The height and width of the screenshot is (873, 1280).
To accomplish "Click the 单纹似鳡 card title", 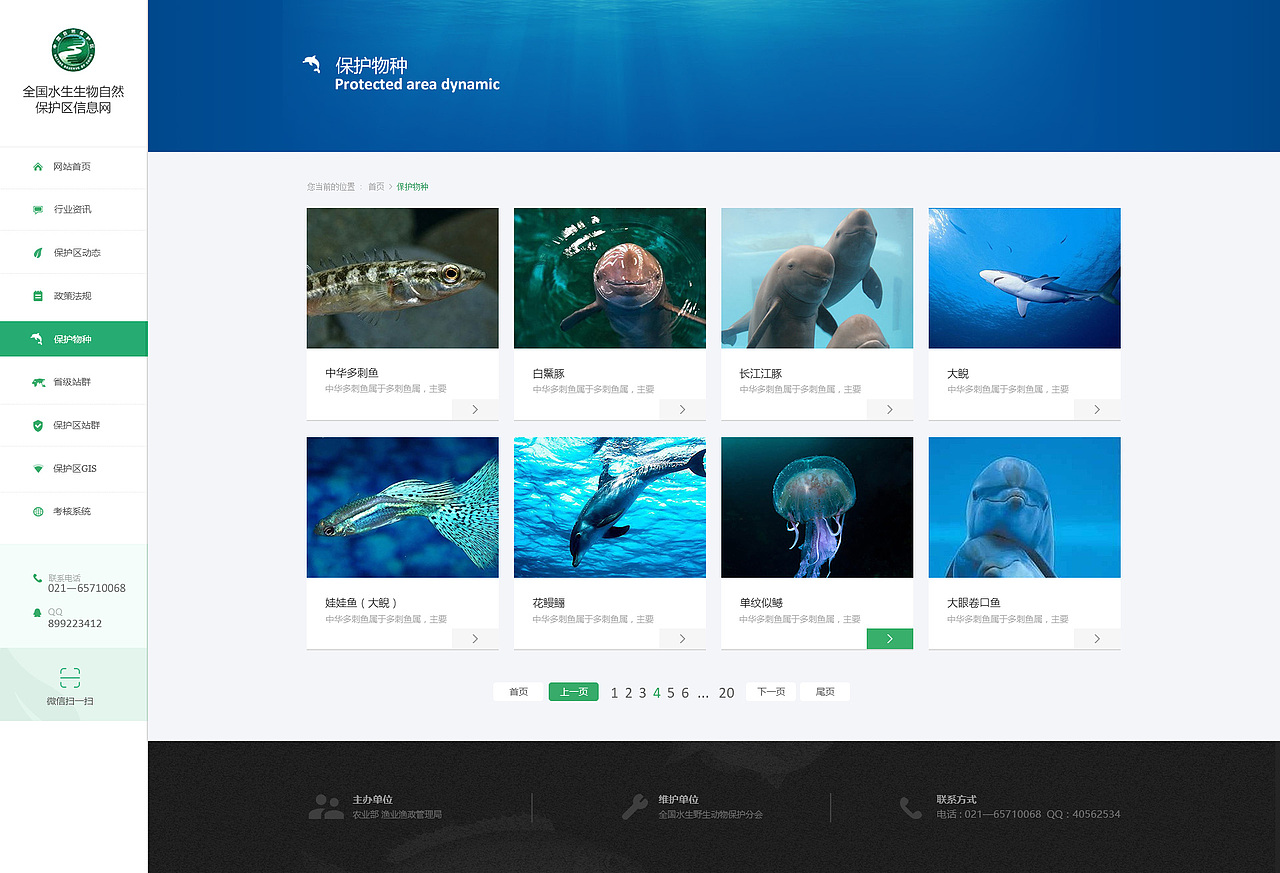I will coord(761,603).
